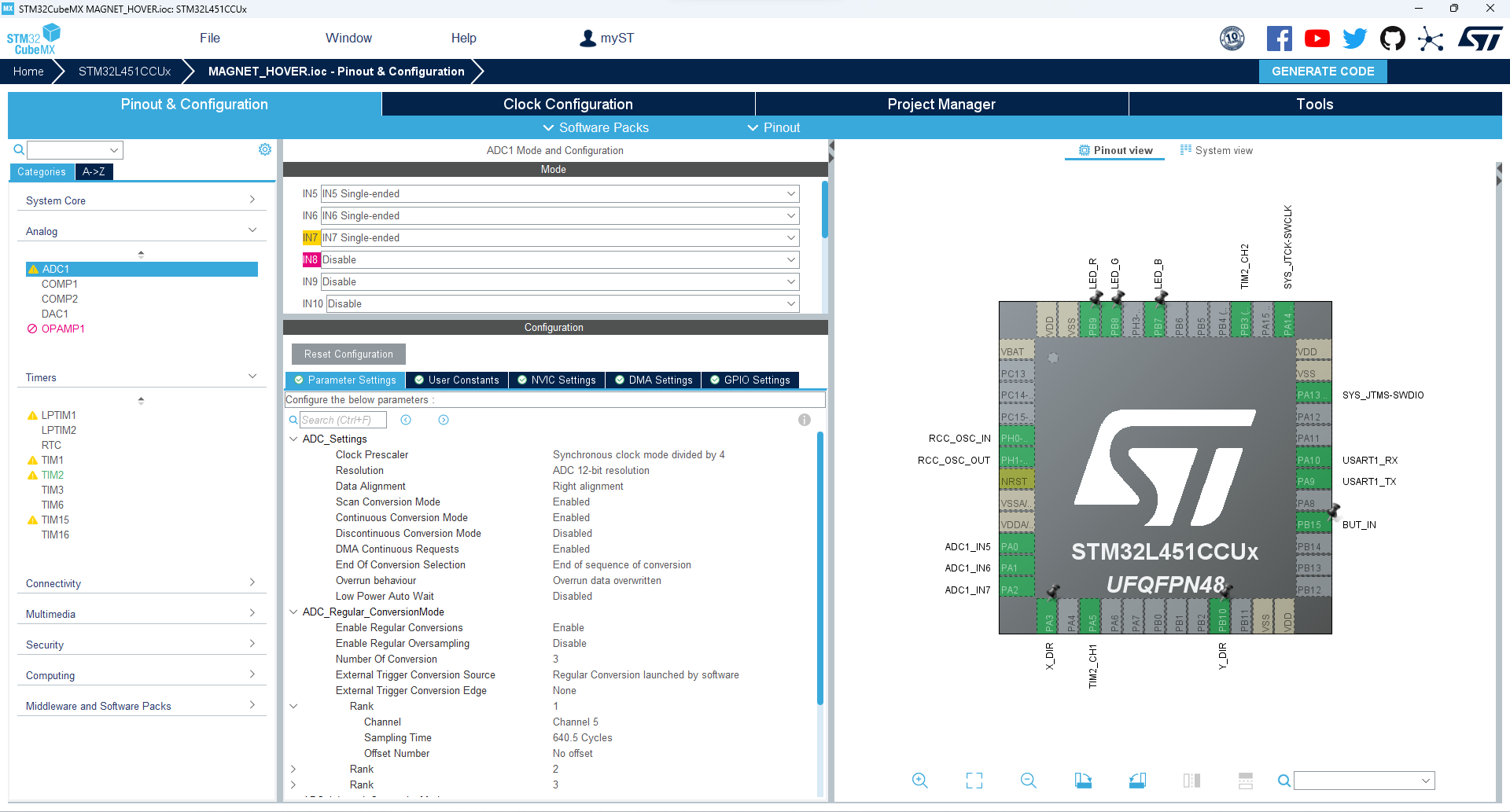Collapse the ADC_Settings tree group

[293, 439]
